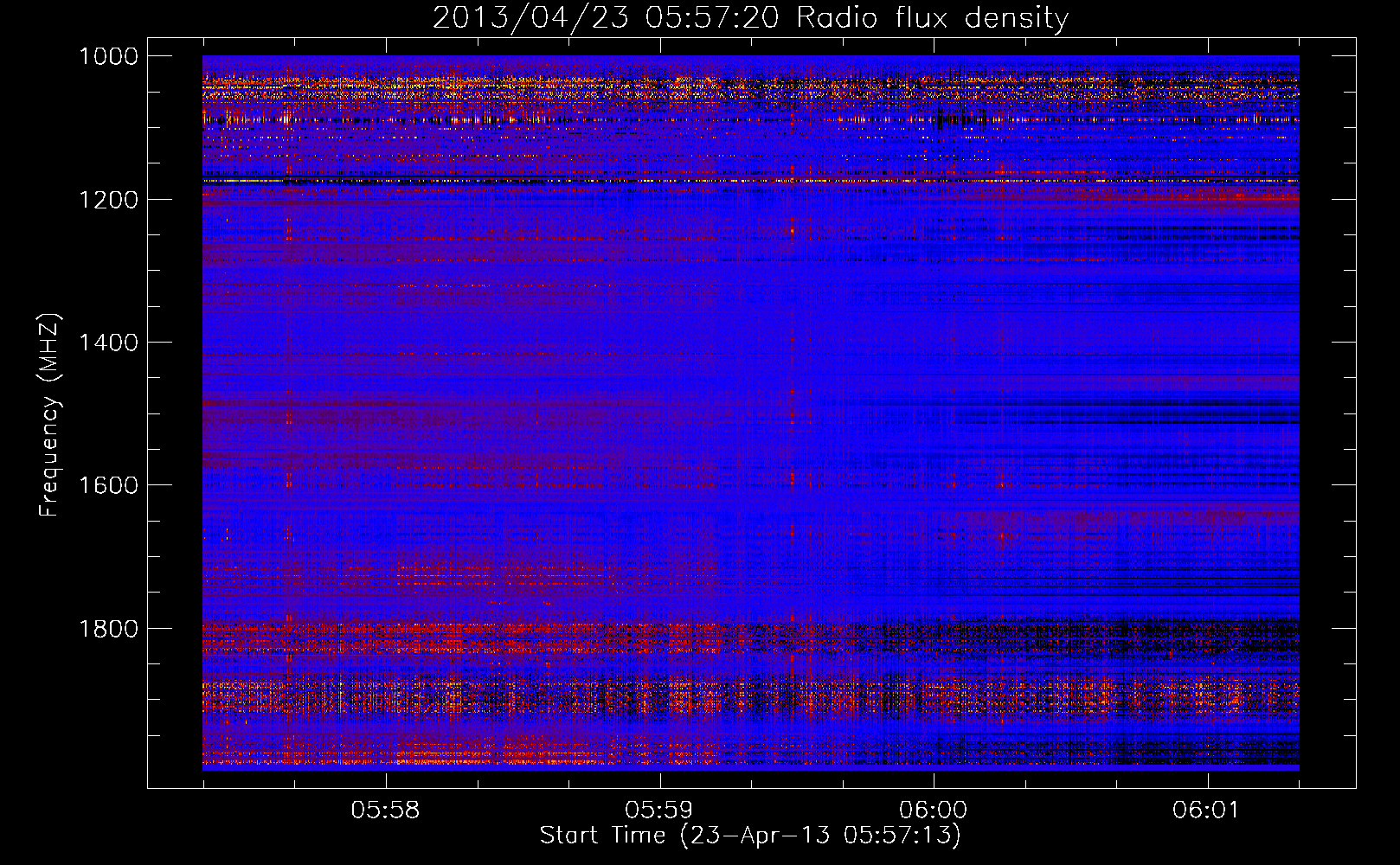Click the plot title '2013/04/23 05:57:20 Radio flux density'
Image resolution: width=1400 pixels, height=865 pixels.
pos(750,17)
